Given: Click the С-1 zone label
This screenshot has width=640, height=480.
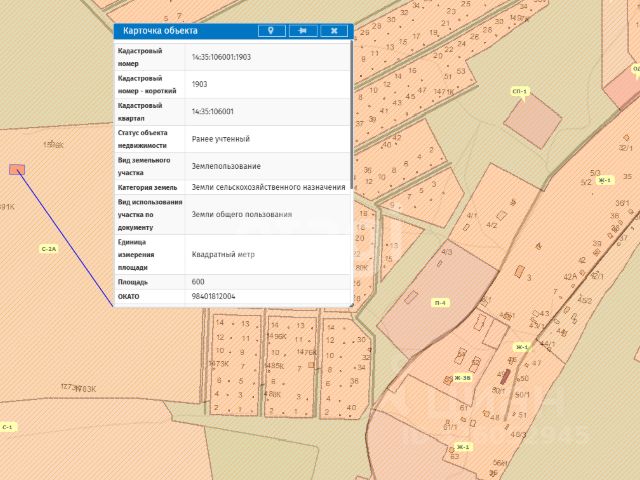Looking at the screenshot, I should click(8, 427).
